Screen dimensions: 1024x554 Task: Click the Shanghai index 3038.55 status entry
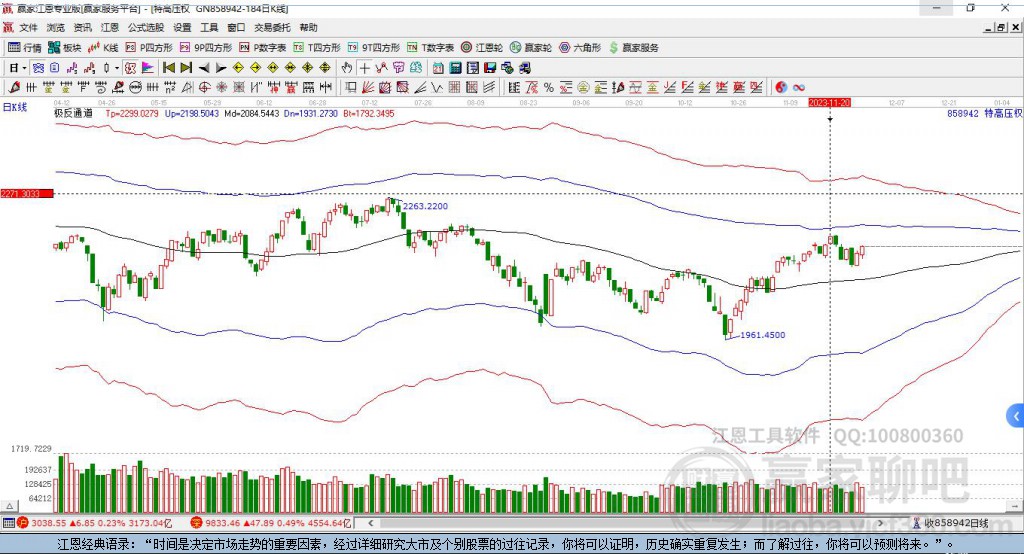(93, 523)
